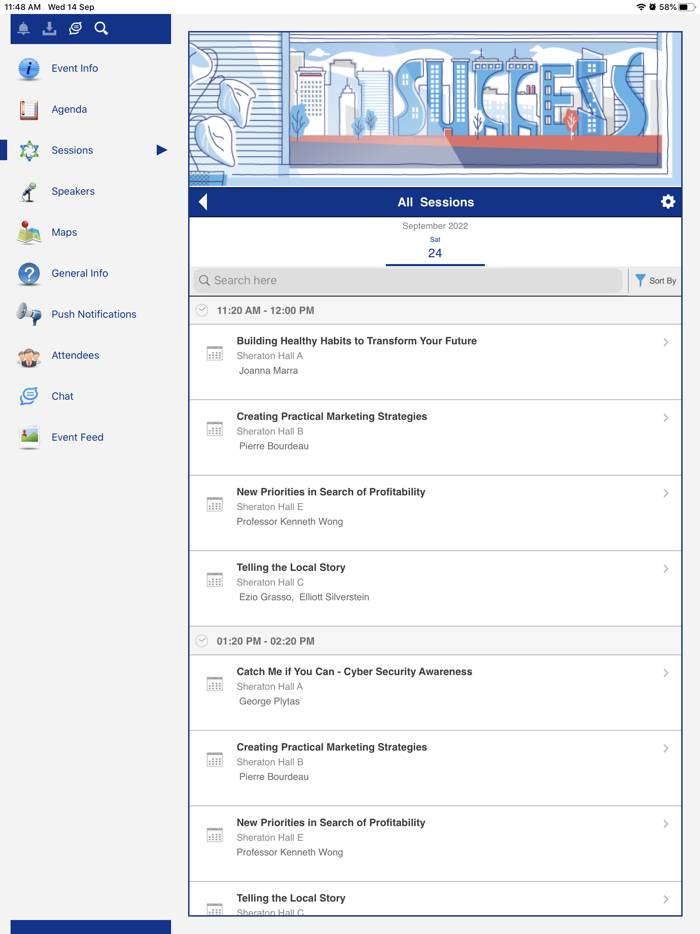Open the Push Notifications megaphone icon

tap(29, 314)
